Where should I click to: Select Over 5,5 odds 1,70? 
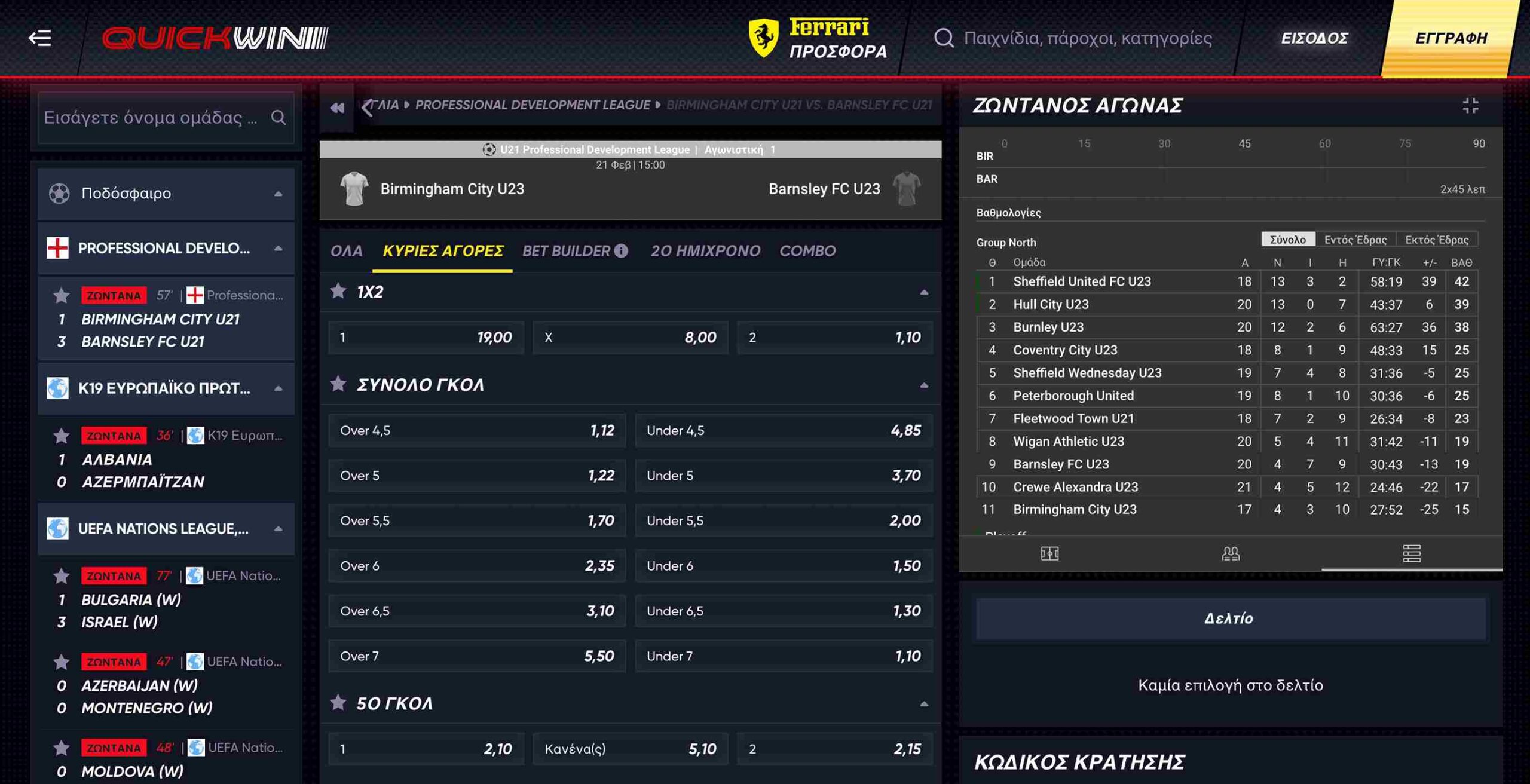[x=476, y=520]
